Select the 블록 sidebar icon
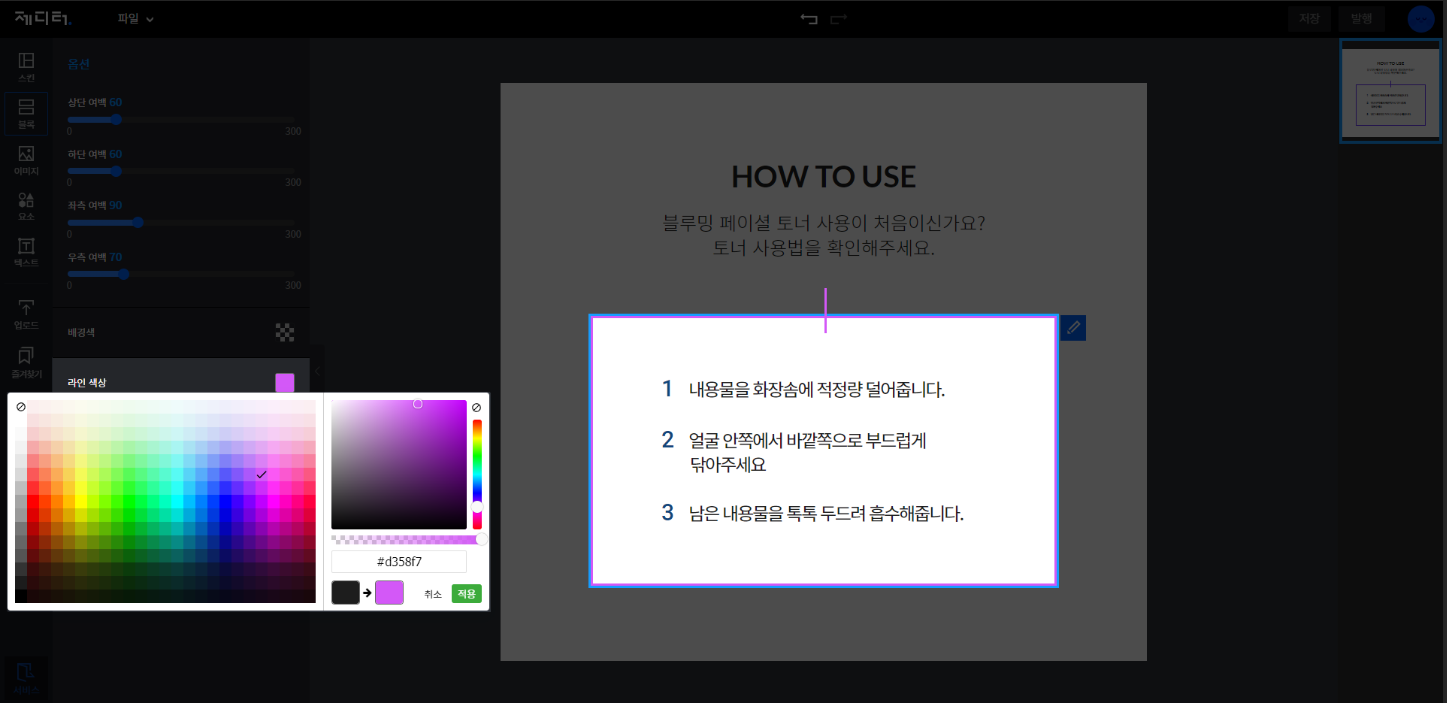 26,114
